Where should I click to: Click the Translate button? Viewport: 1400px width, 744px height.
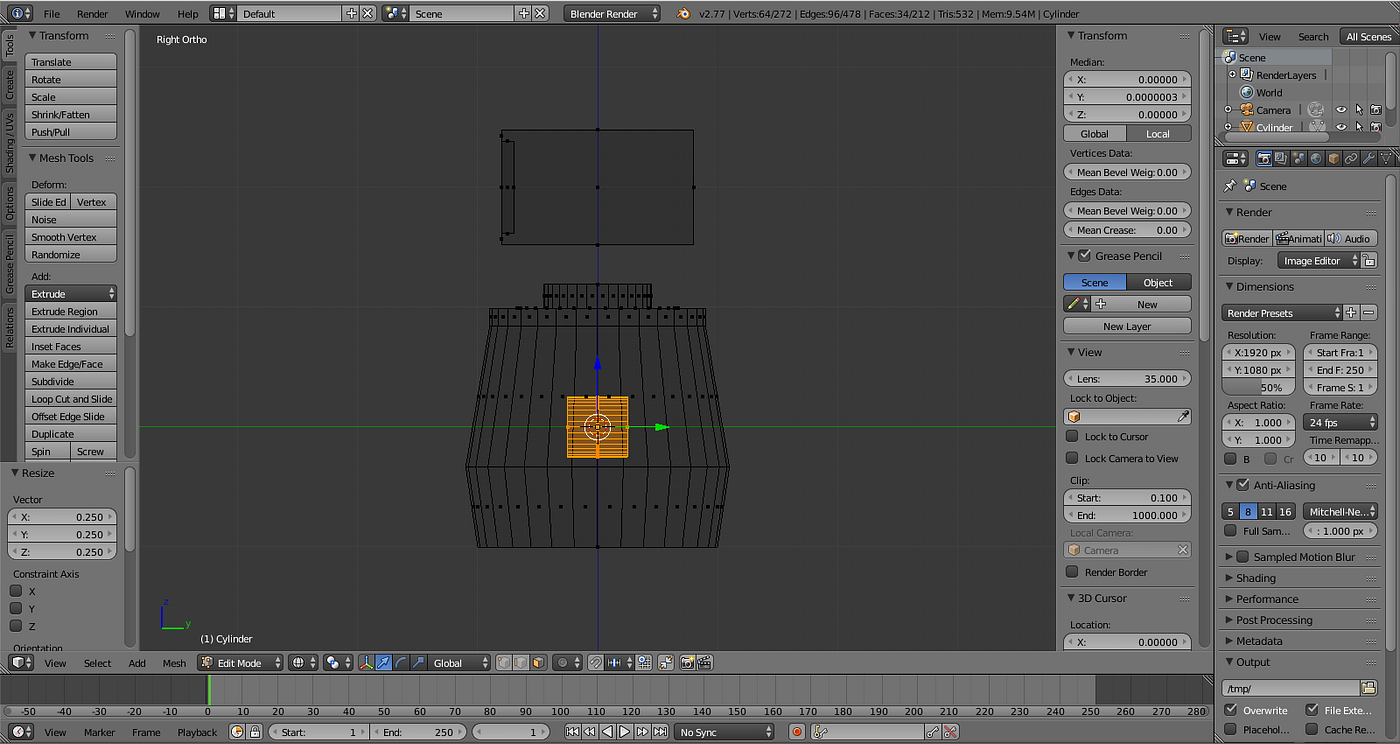[x=71, y=62]
